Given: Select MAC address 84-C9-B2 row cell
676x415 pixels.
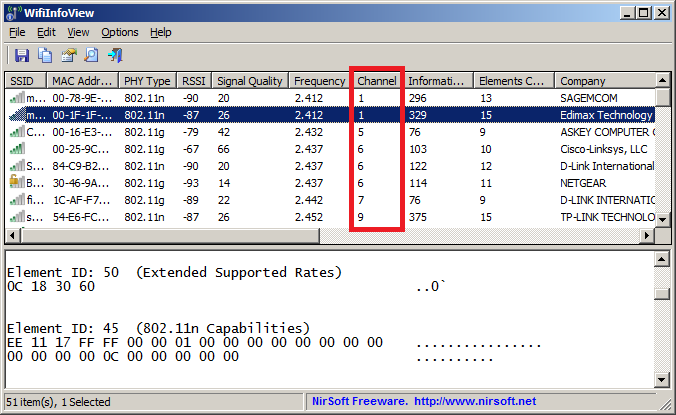Looking at the screenshot, I should point(82,166).
